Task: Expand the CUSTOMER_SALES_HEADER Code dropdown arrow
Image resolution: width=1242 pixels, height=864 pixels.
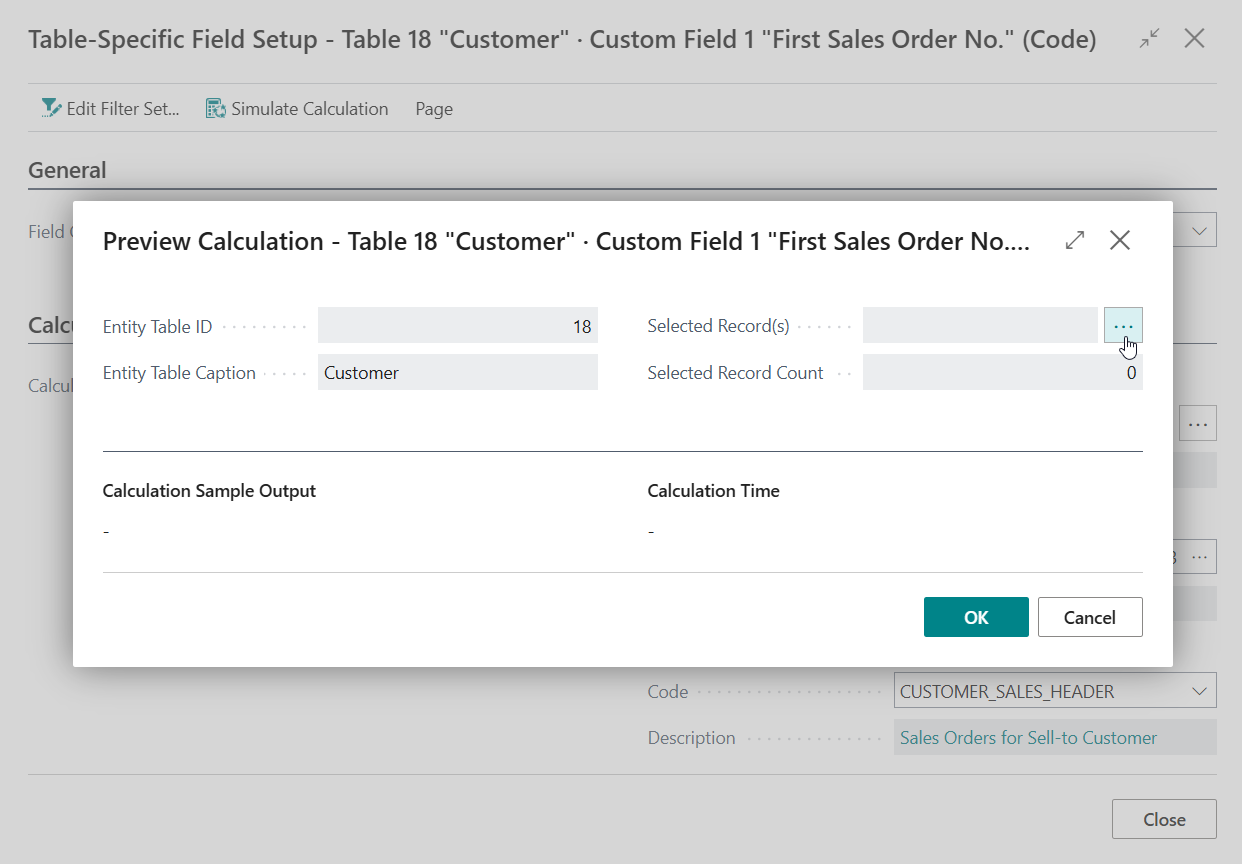Action: 1199,691
